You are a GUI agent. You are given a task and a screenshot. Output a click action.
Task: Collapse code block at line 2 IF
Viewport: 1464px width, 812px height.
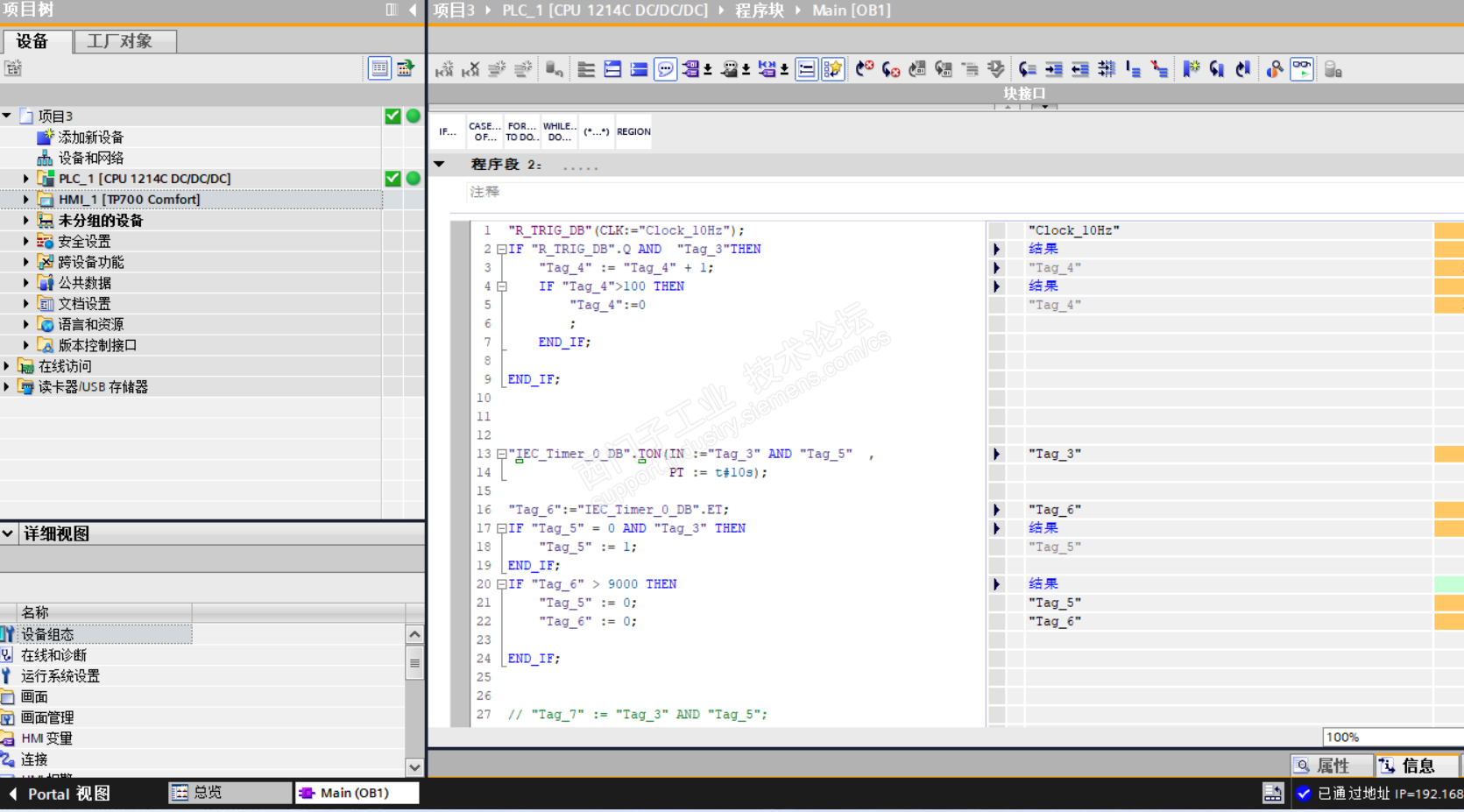(501, 250)
